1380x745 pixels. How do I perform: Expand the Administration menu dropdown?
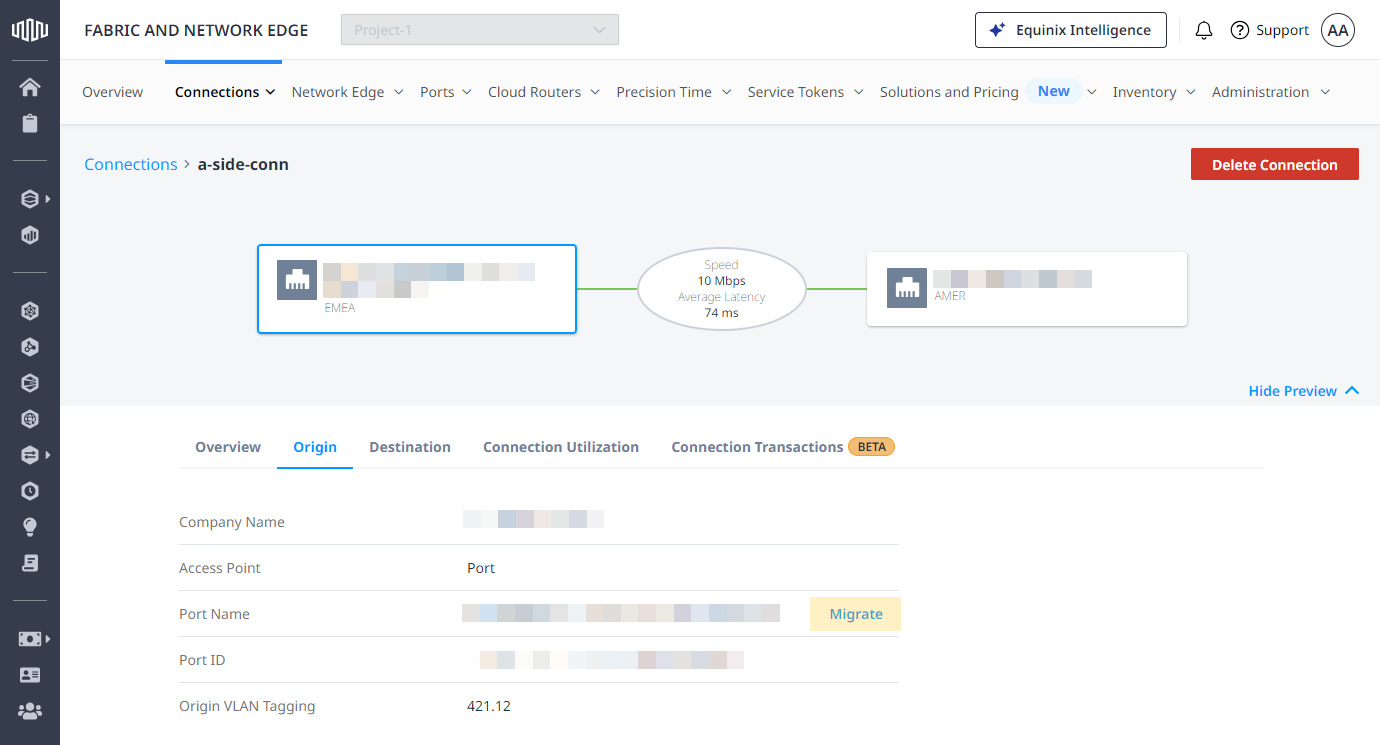[x=1325, y=92]
